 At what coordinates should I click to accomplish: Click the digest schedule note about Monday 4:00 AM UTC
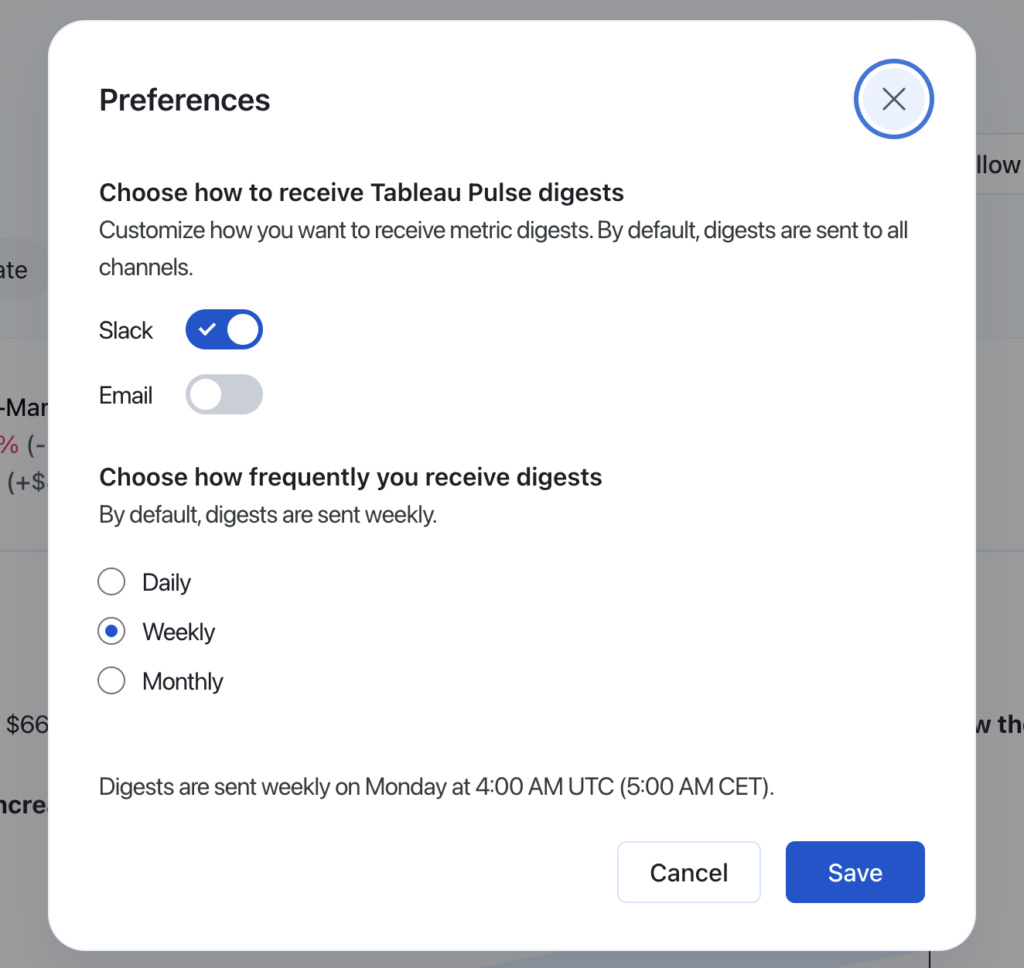coord(437,786)
